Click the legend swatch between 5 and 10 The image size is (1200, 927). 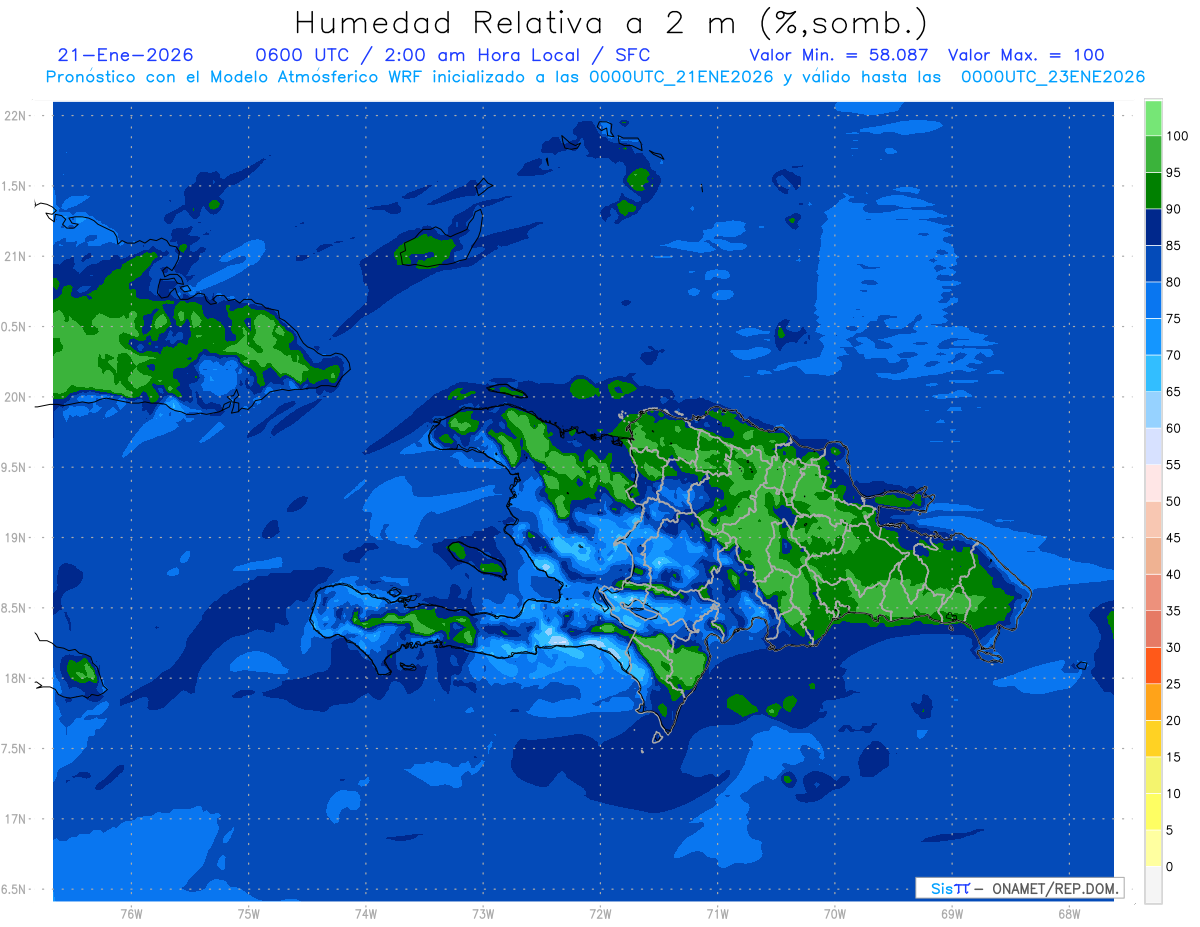pos(1153,811)
